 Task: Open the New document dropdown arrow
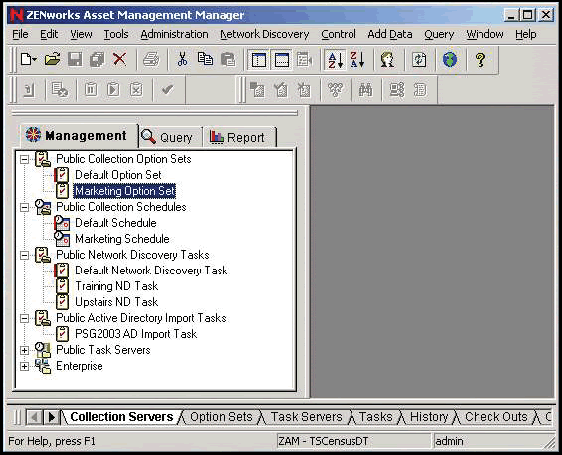pyautogui.click(x=34, y=60)
